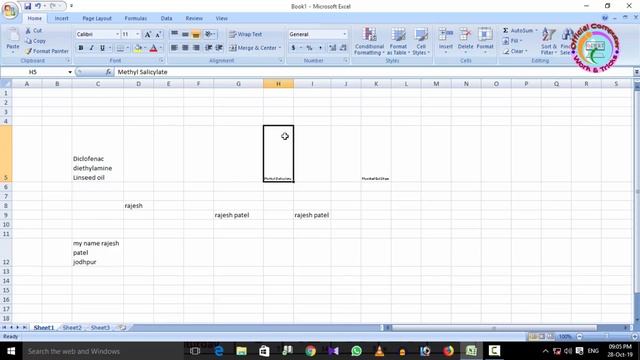The width and height of the screenshot is (640, 360).
Task: Open WhatsApp from the Windows taskbar
Action: tap(356, 351)
